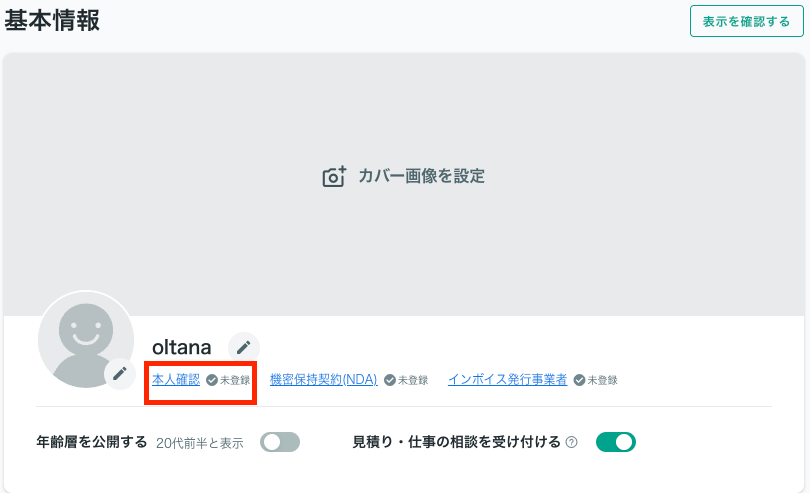Follow the インボイス発行事業者 link
Image resolution: width=810 pixels, height=493 pixels.
click(508, 380)
